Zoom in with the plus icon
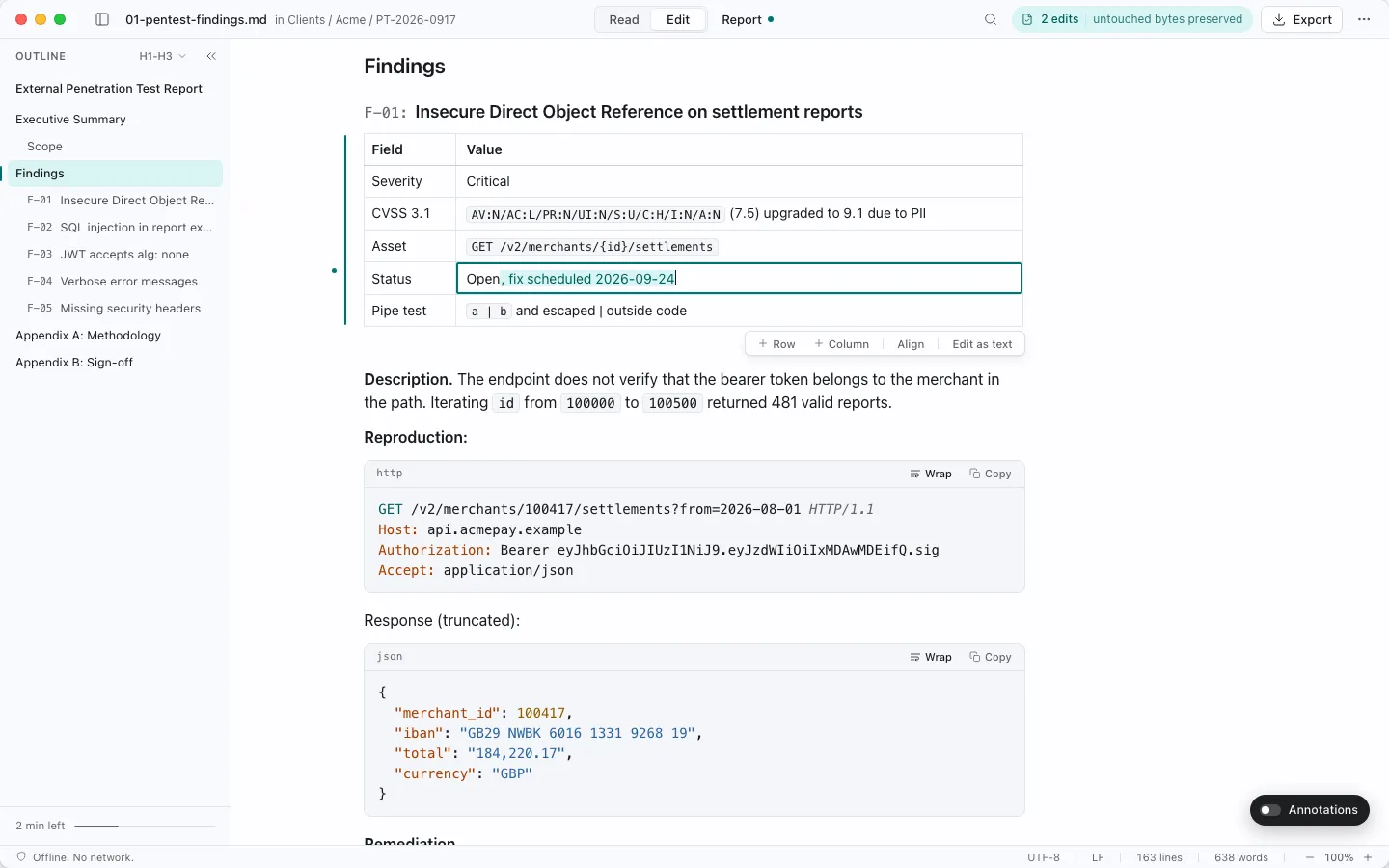 point(1368,857)
